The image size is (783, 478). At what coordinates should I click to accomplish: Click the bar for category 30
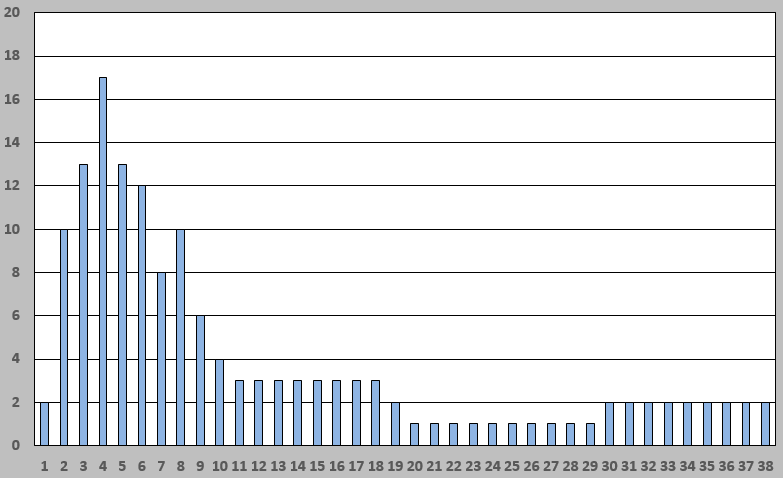coord(609,423)
